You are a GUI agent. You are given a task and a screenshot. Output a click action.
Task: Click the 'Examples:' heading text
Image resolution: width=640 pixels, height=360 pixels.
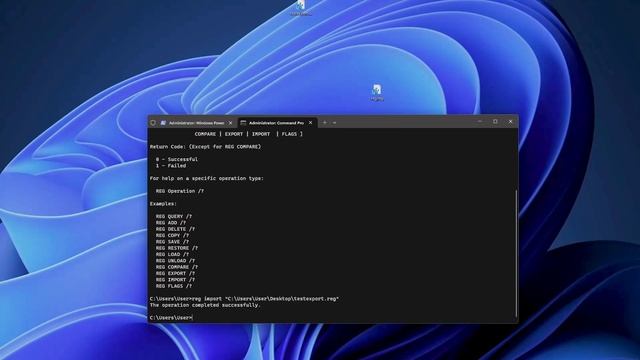[x=163, y=204]
